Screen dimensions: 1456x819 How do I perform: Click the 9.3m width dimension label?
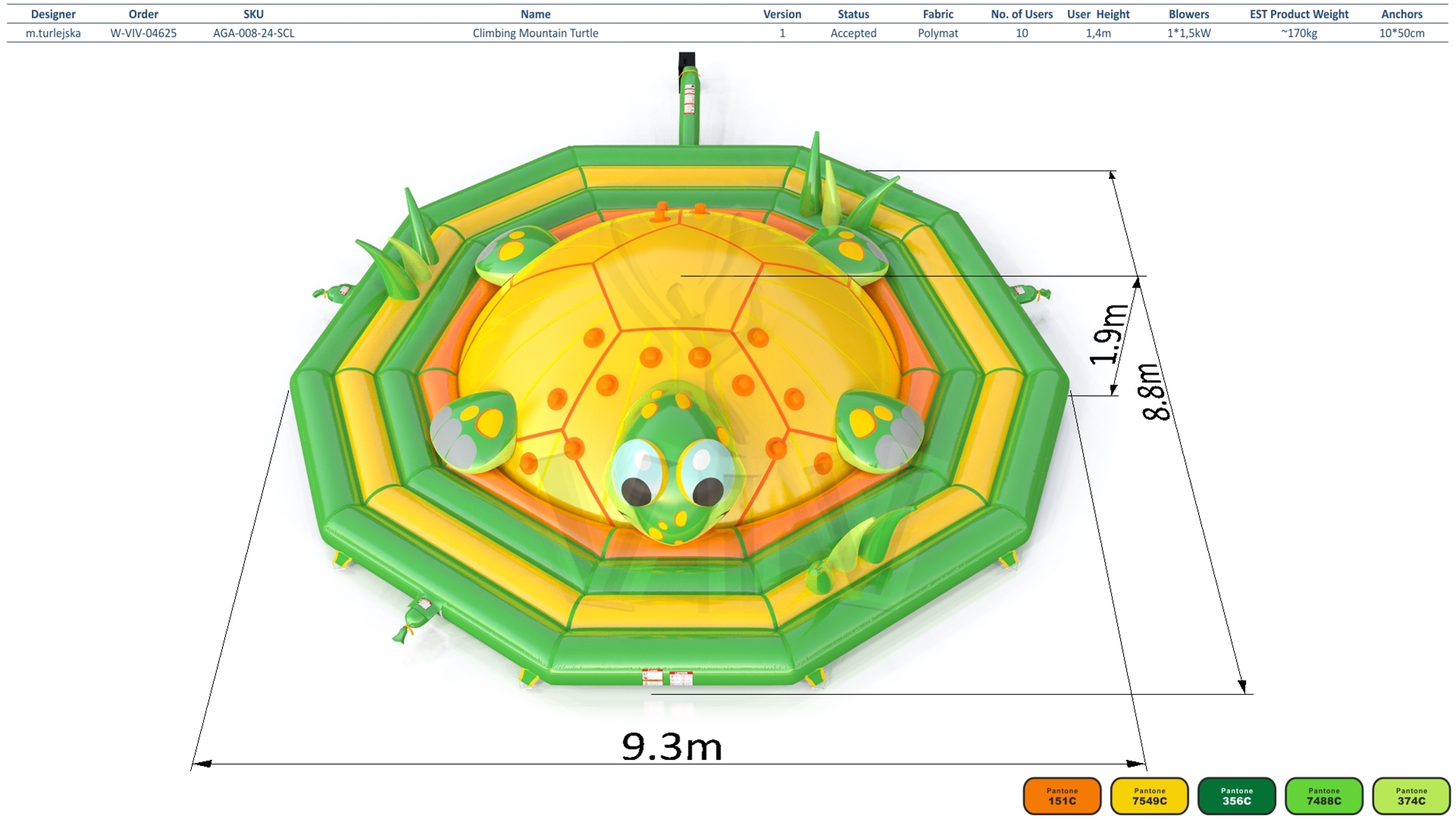point(672,746)
